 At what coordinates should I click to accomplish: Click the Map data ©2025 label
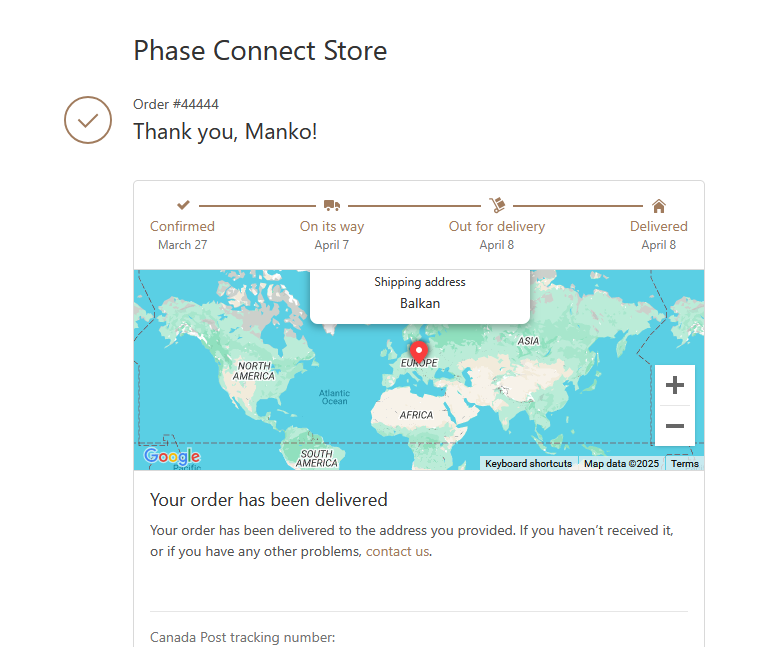pyautogui.click(x=621, y=464)
